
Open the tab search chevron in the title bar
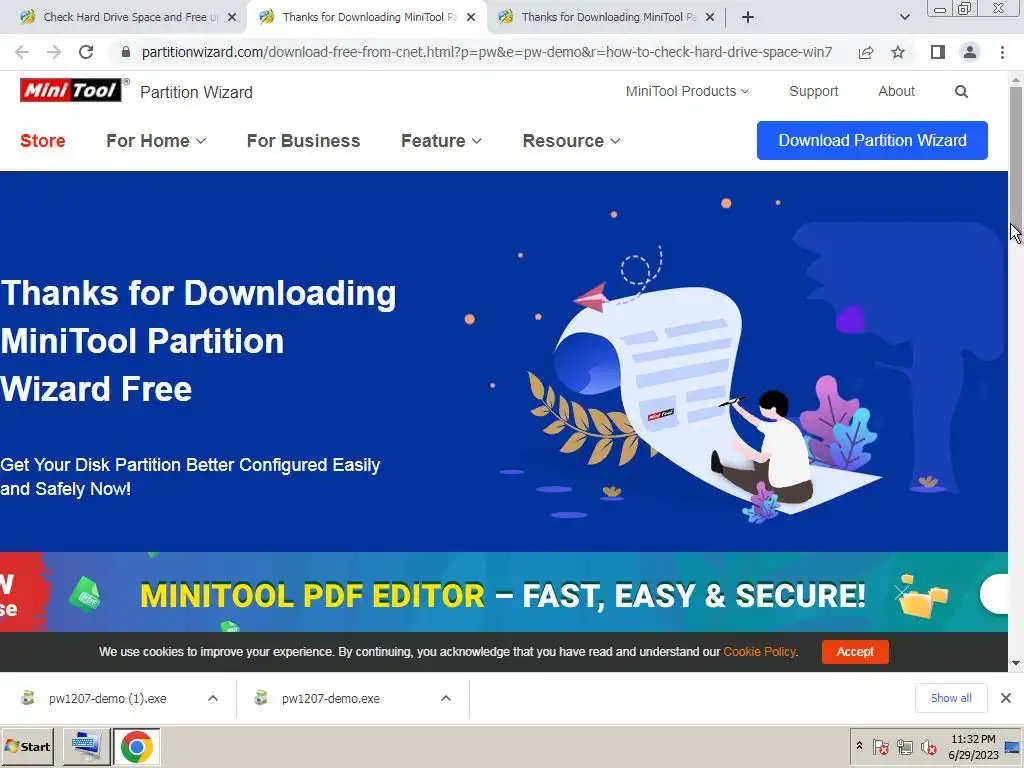(x=904, y=17)
